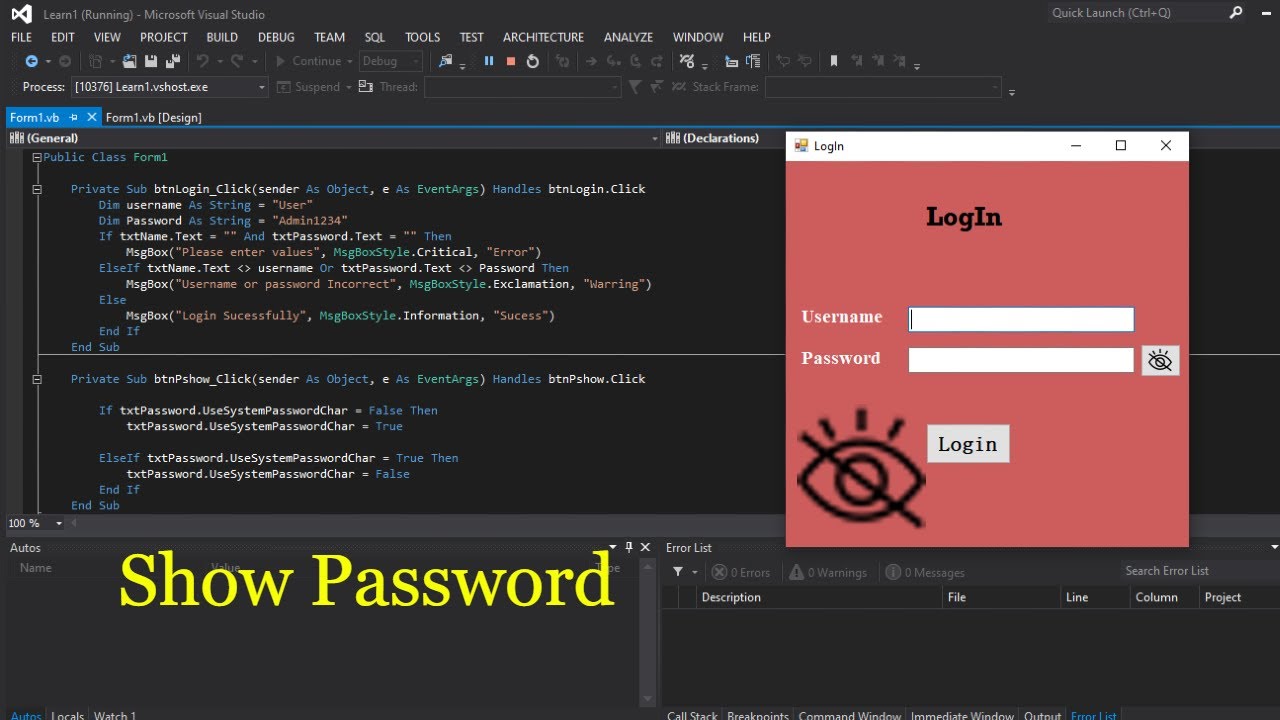This screenshot has height=720, width=1280.
Task: Close the Autos panel
Action: [x=645, y=547]
